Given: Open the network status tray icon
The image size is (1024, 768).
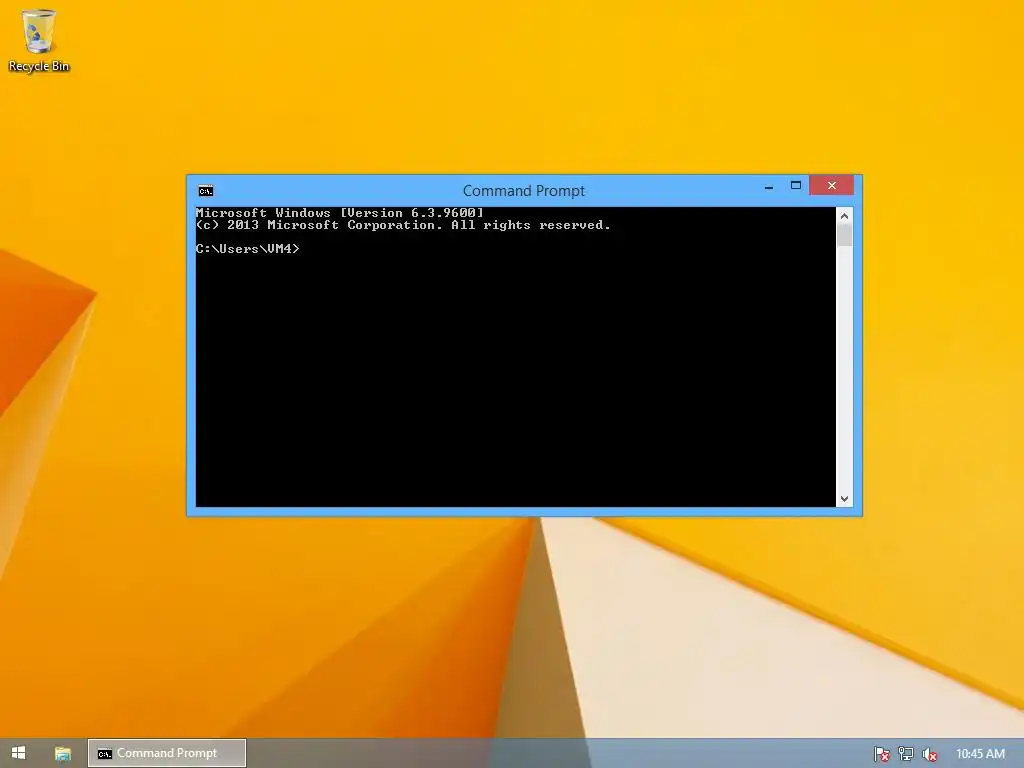Looking at the screenshot, I should click(x=906, y=754).
